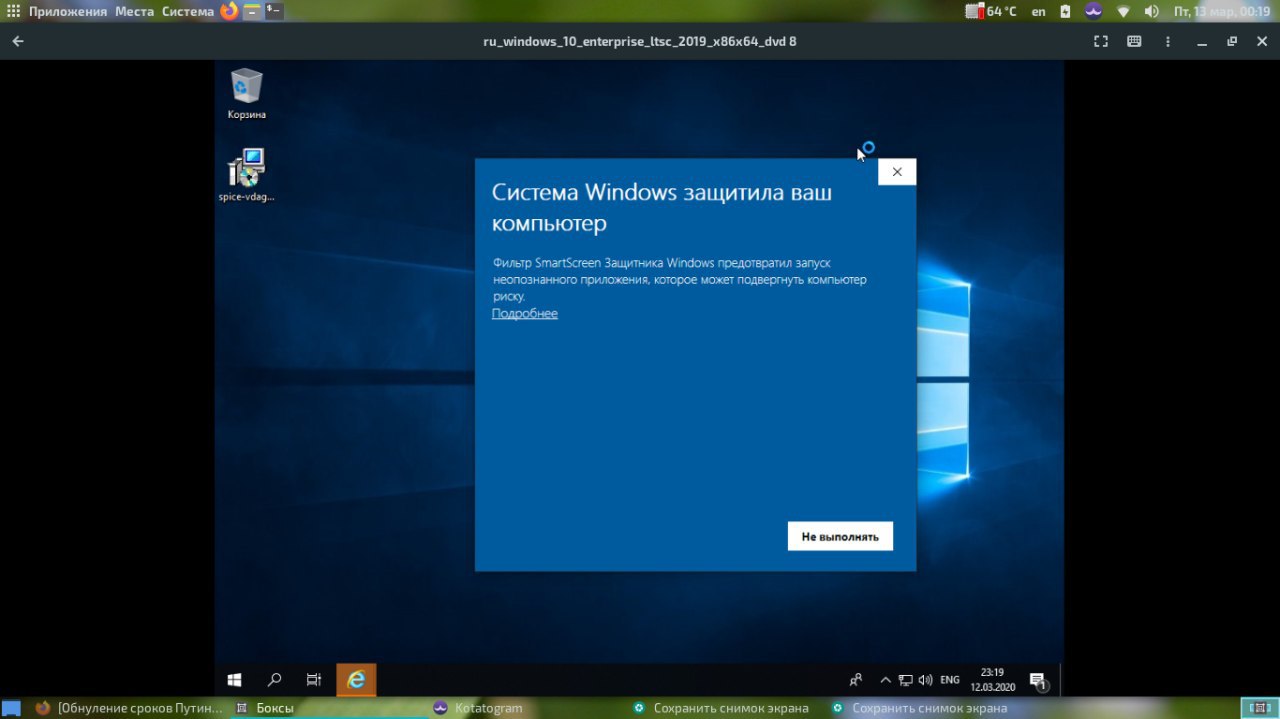Screen dimensions: 1280x719
Task: Open the top panel date and clock
Action: (1221, 11)
